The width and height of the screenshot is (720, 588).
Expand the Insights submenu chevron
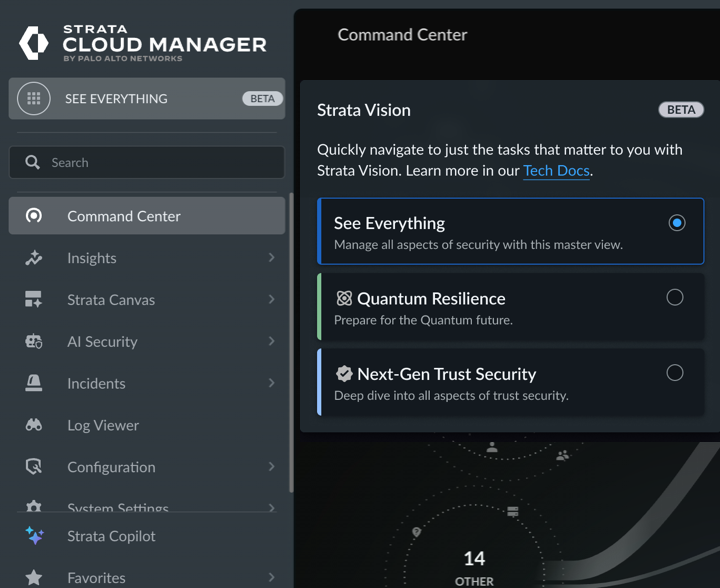271,258
